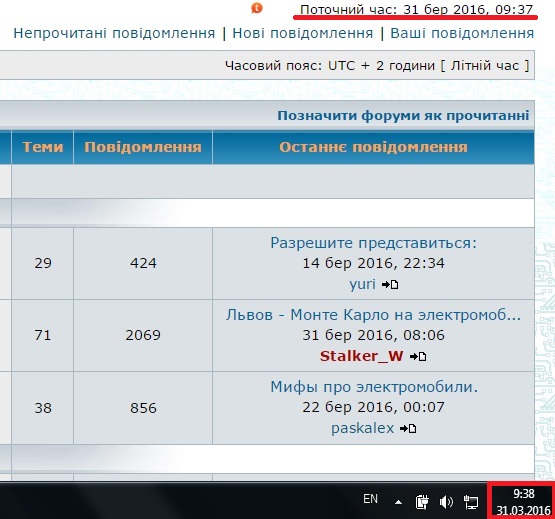Screen dimensions: 555x519
Task: Open user profile yuri
Action: click(x=362, y=284)
